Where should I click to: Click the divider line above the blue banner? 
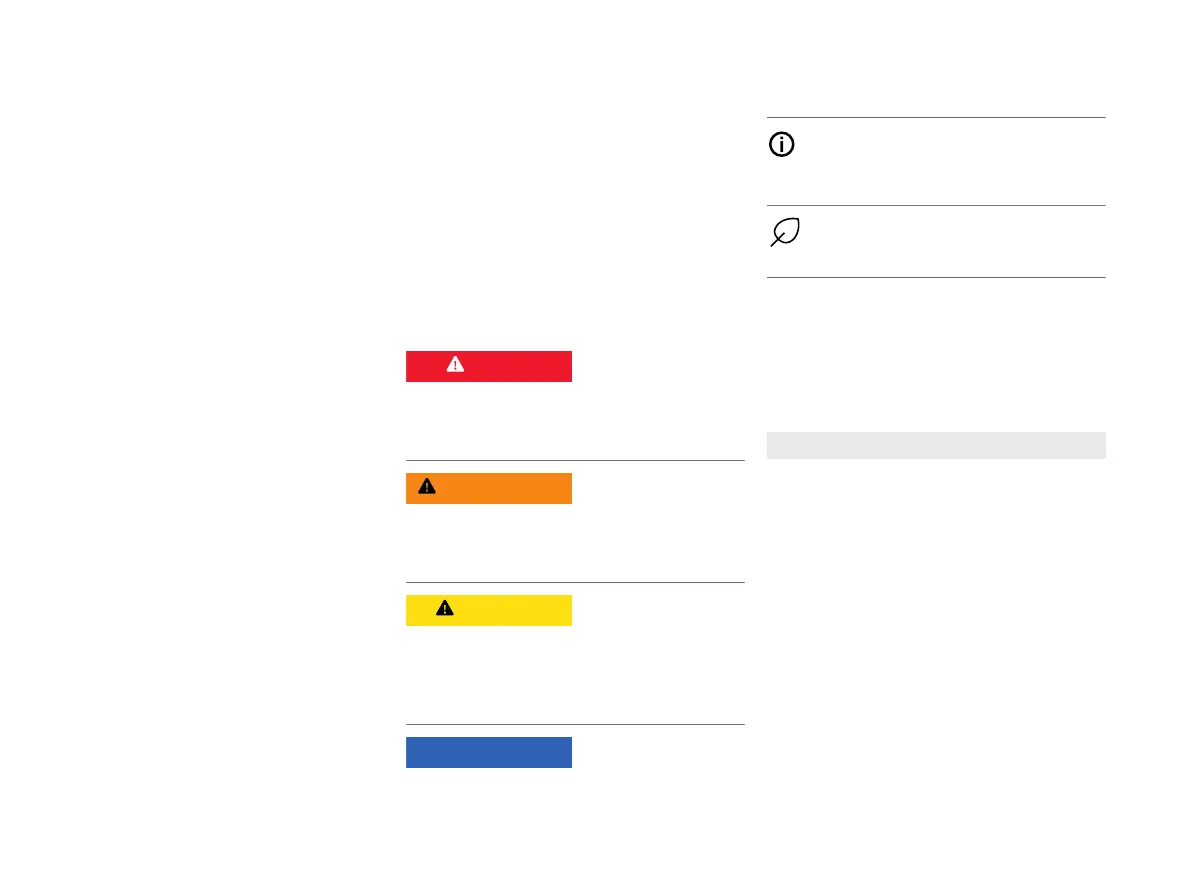click(x=575, y=725)
